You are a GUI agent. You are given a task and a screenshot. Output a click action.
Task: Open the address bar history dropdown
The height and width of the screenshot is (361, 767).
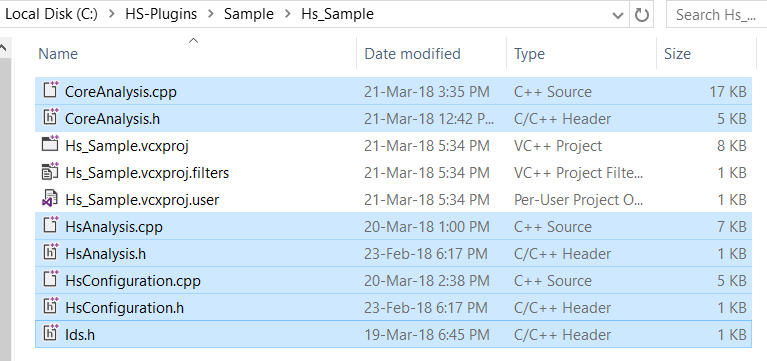pos(618,15)
